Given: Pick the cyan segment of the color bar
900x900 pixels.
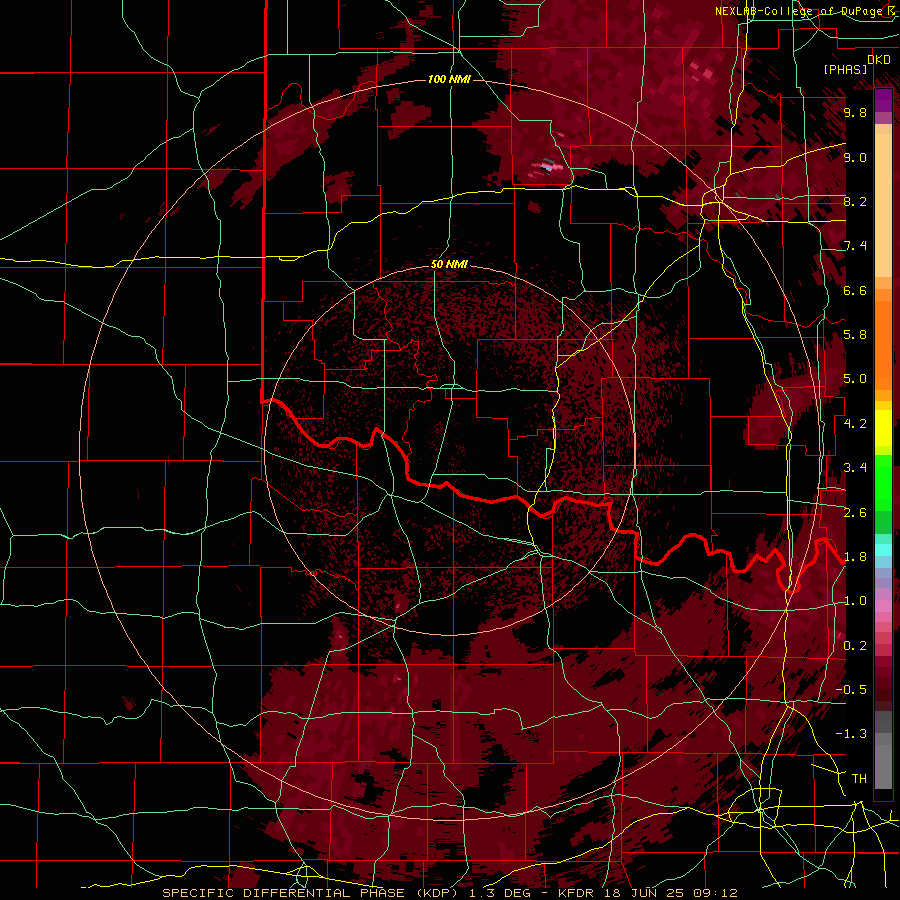Looking at the screenshot, I should tap(883, 549).
